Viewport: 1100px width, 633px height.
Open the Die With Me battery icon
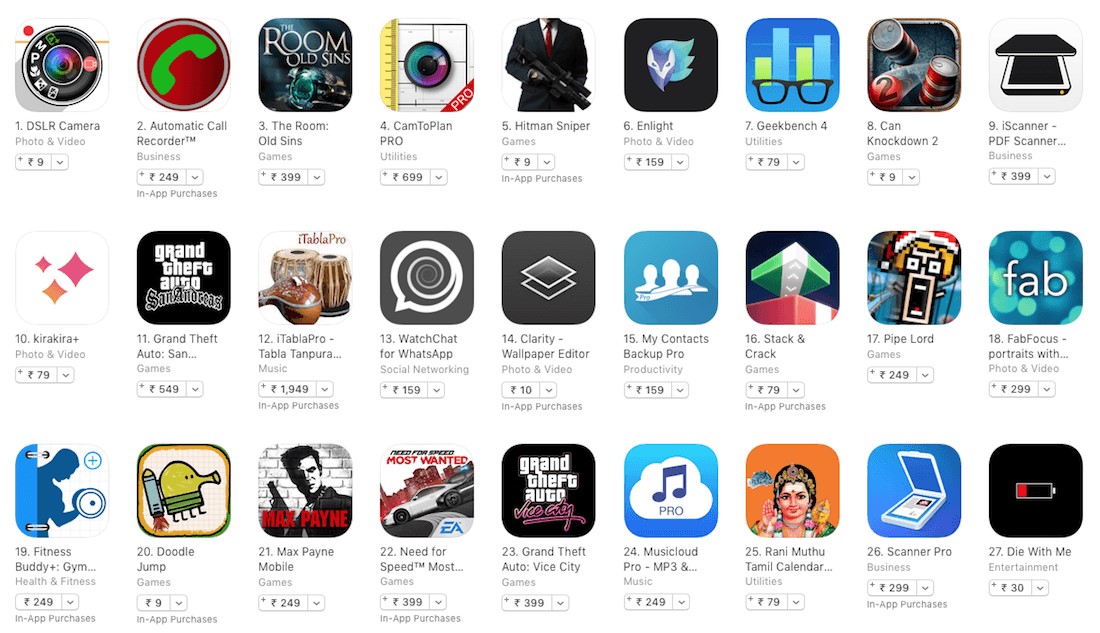[x=1035, y=491]
